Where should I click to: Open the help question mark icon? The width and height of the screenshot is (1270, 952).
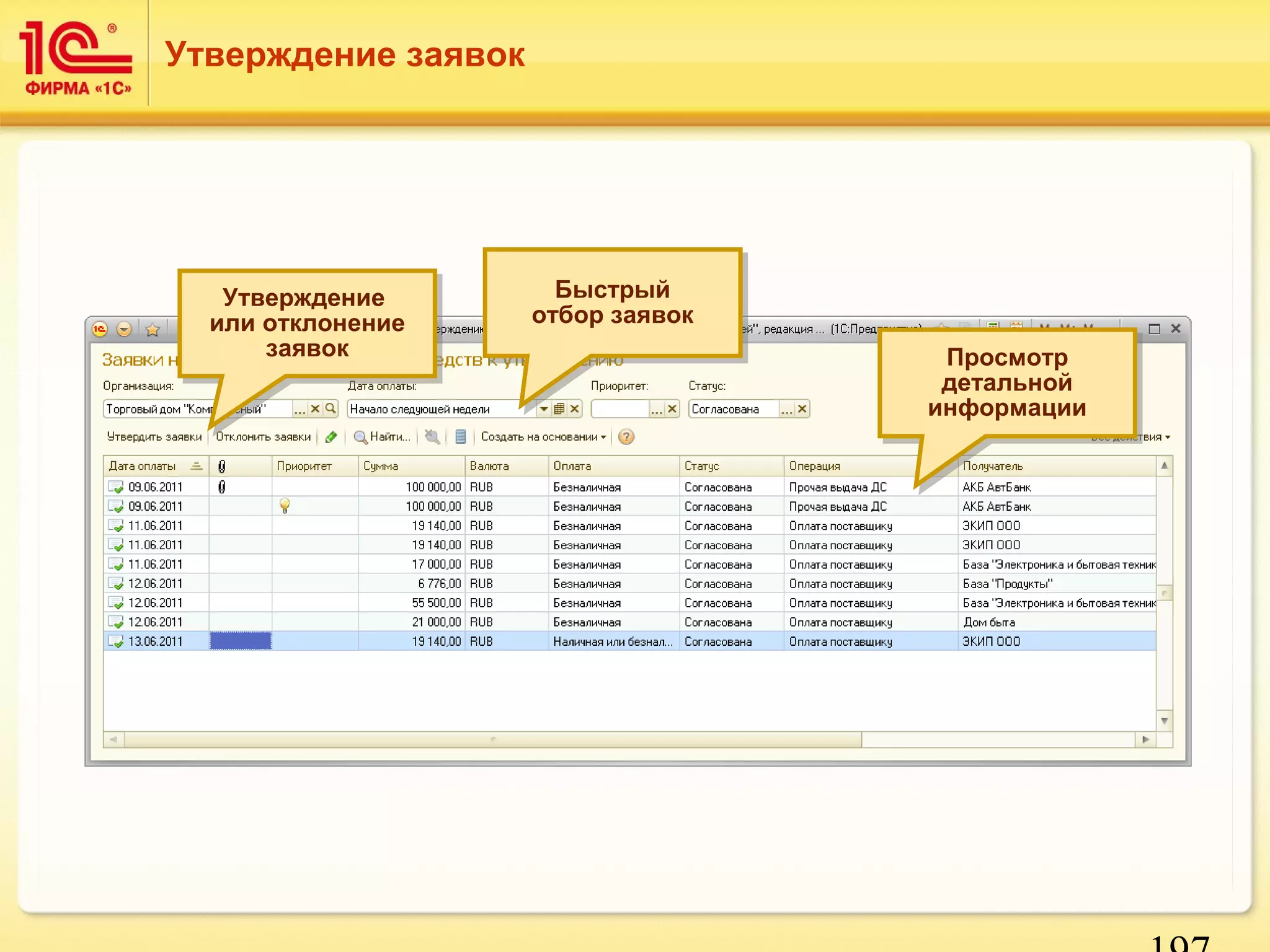point(626,437)
